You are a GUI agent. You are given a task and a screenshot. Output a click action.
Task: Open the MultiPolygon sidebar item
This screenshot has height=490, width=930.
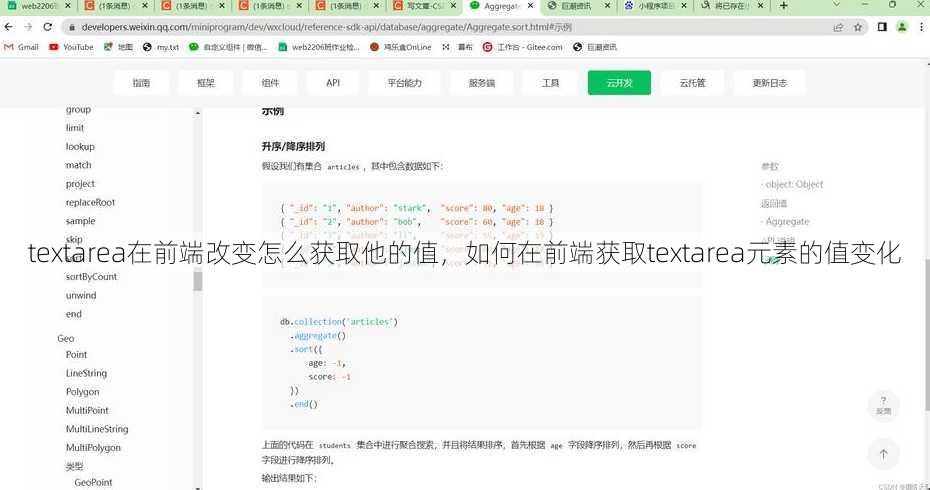93,447
